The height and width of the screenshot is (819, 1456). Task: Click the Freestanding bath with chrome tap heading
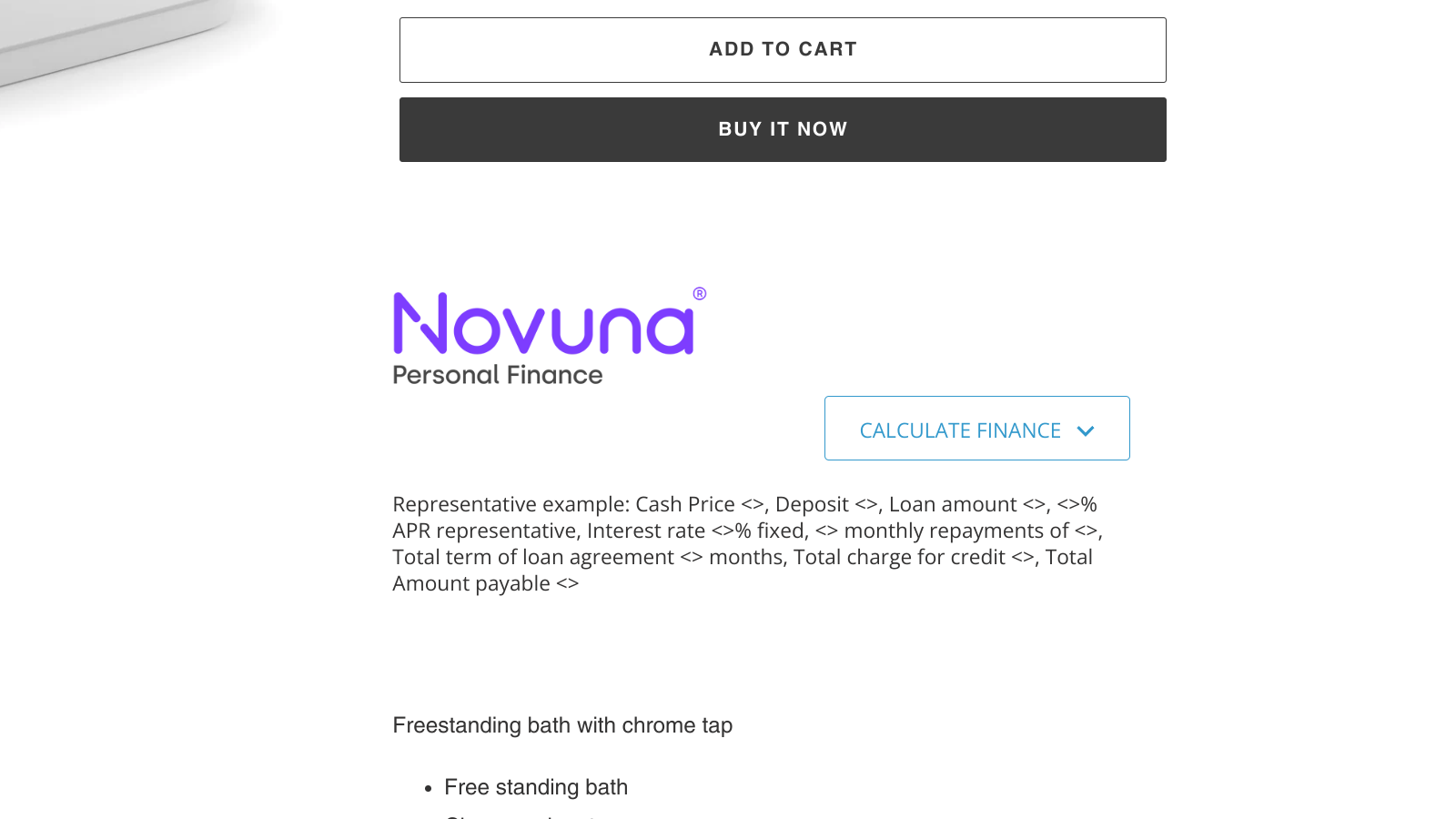[562, 725]
